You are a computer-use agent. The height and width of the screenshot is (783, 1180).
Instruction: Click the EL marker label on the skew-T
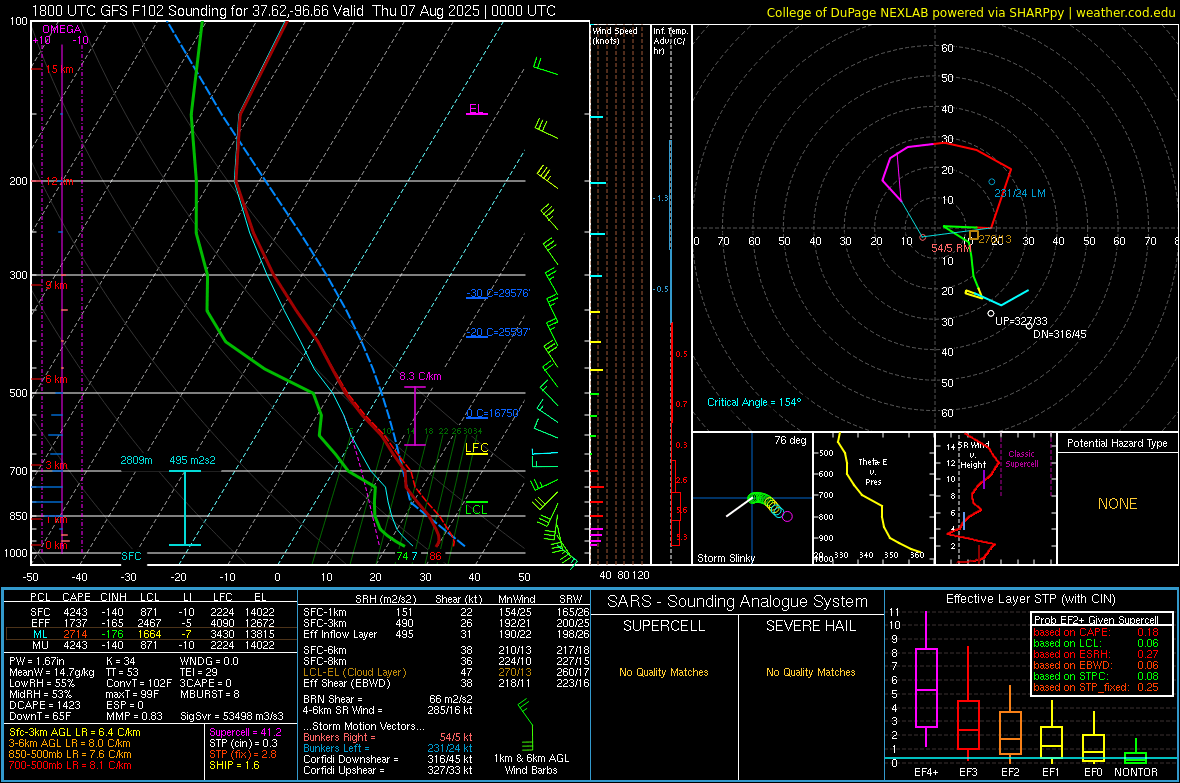(x=476, y=108)
